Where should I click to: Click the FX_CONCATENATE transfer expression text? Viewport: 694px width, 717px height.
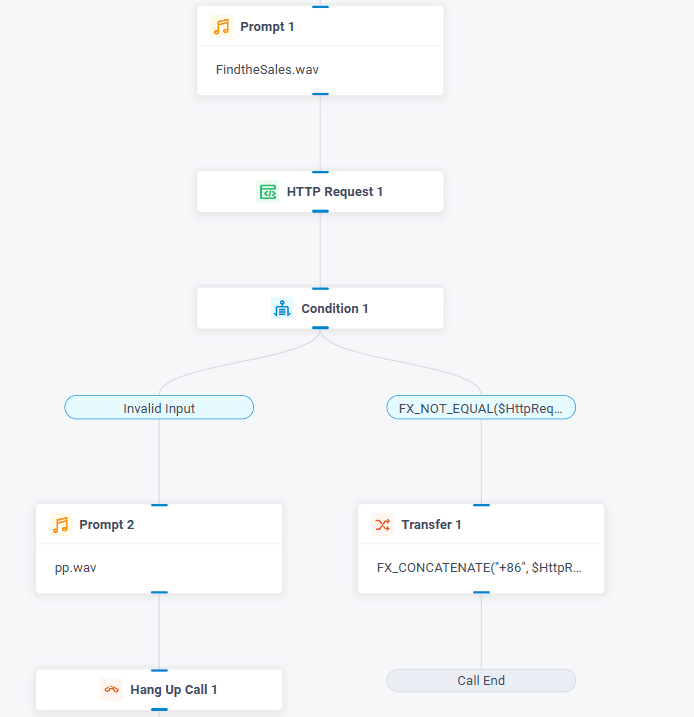point(479,568)
